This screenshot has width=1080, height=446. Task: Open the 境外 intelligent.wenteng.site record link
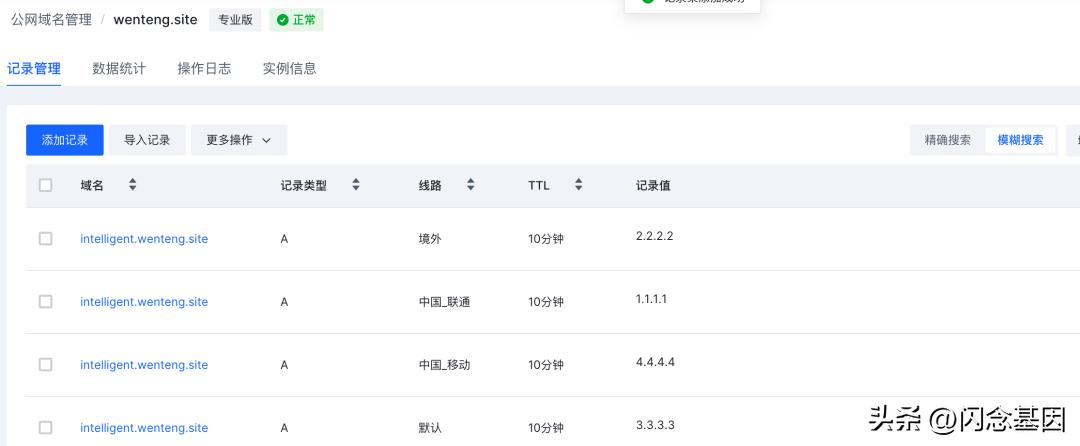144,239
